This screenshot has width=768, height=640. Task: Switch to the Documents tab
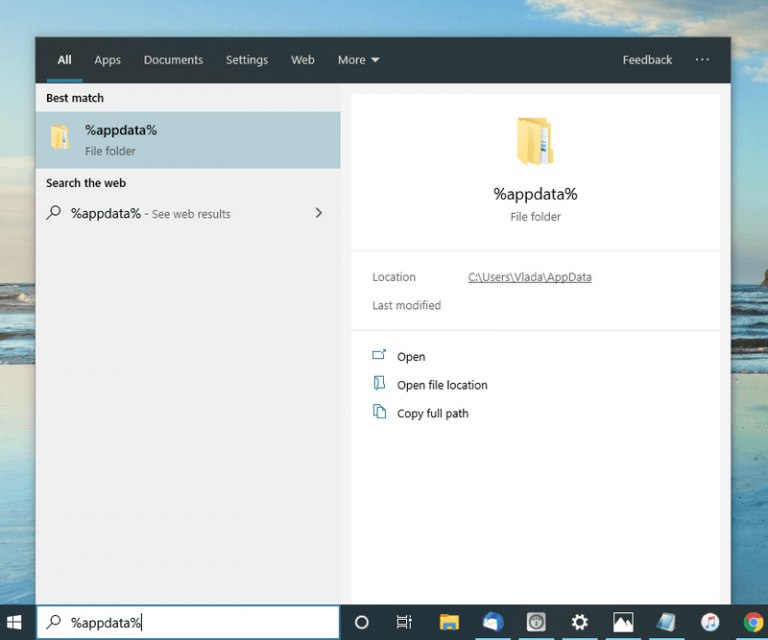[173, 60]
